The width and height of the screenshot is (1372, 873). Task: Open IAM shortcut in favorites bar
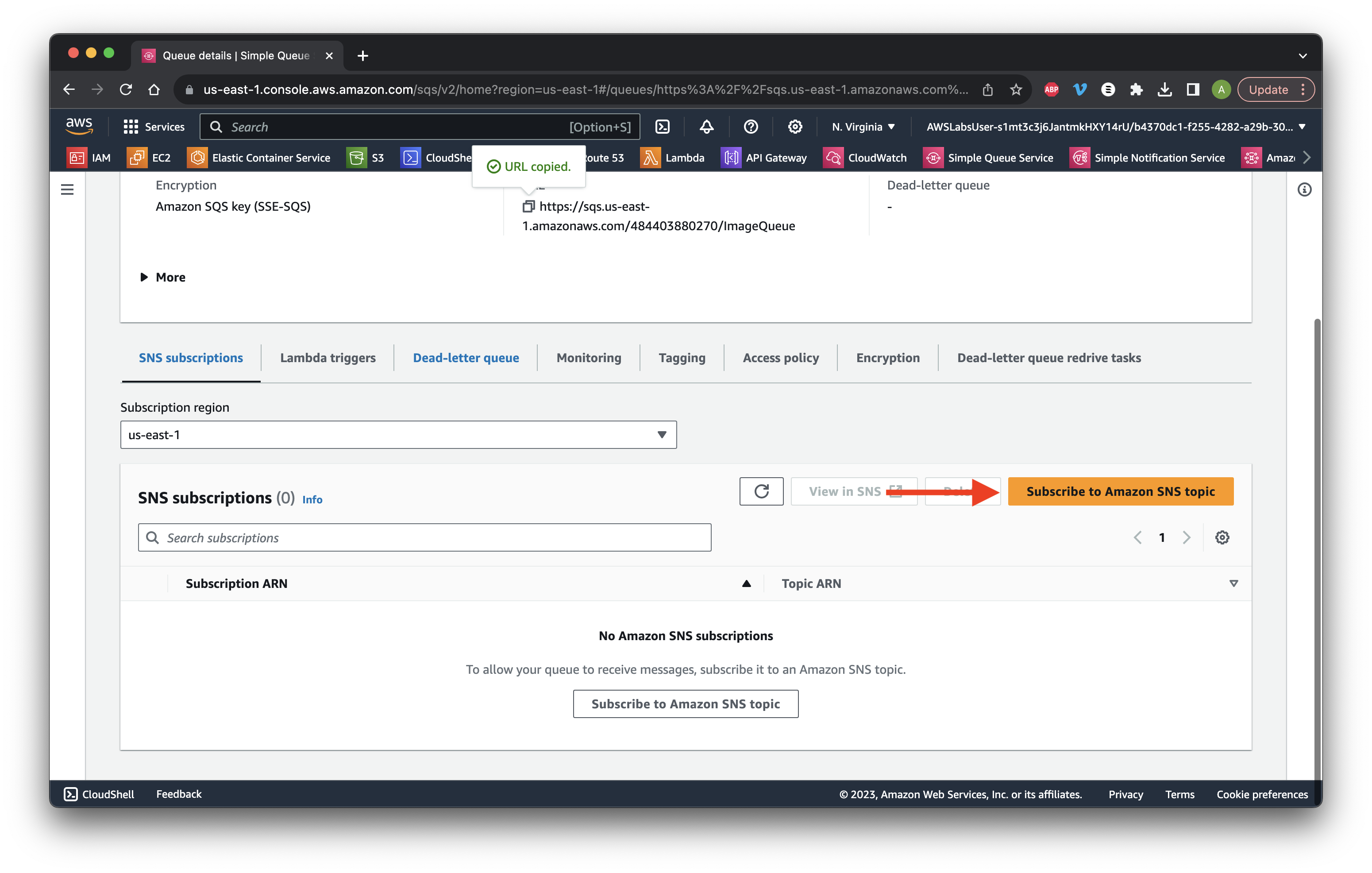(x=89, y=158)
